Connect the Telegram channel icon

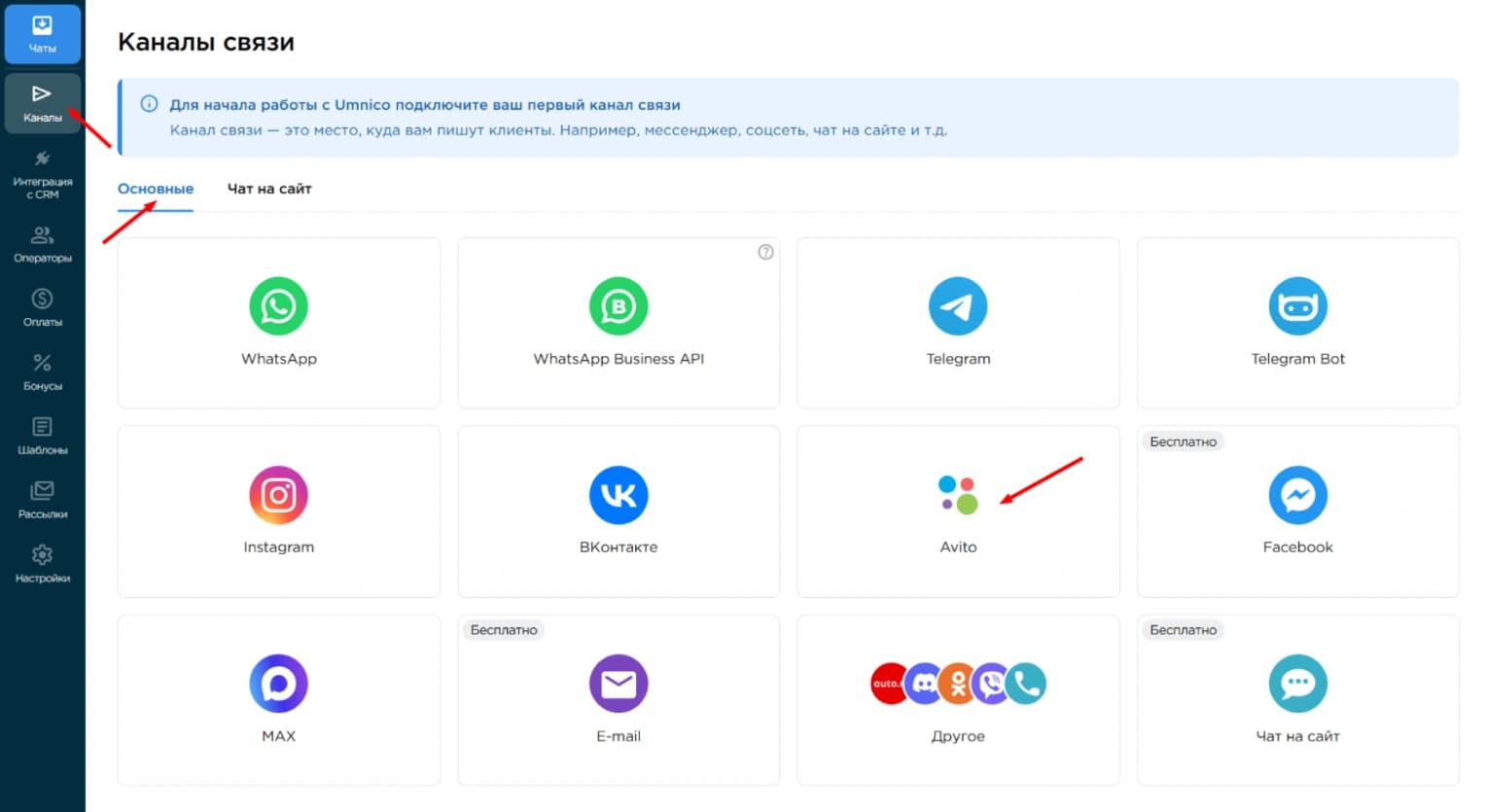tap(958, 306)
